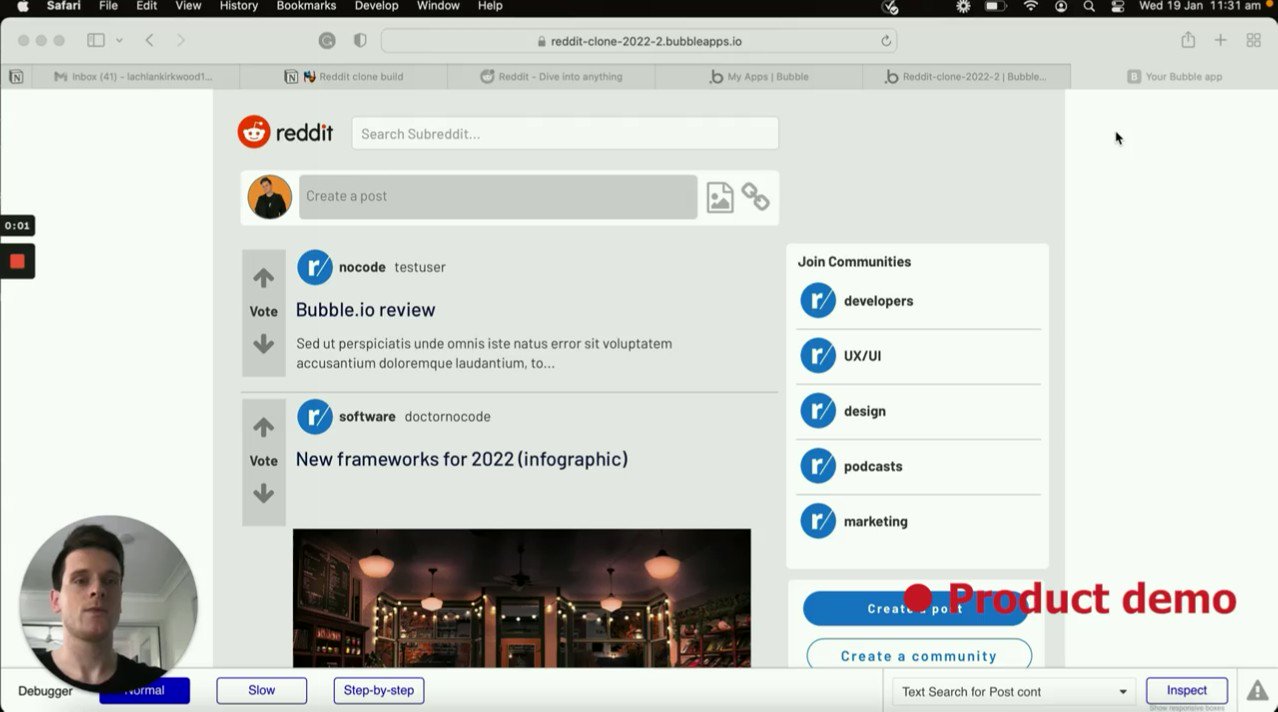Click the software community icon
1278x712 pixels.
[315, 416]
